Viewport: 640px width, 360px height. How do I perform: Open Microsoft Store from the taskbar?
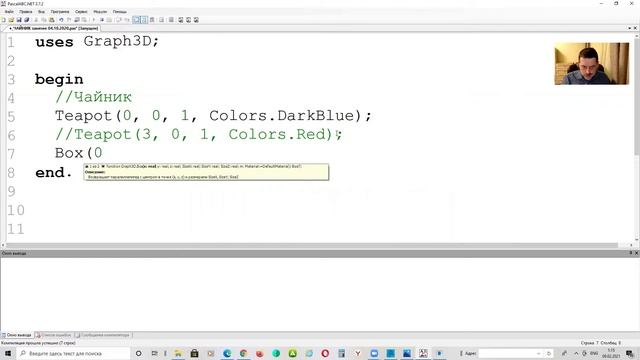tap(194, 353)
